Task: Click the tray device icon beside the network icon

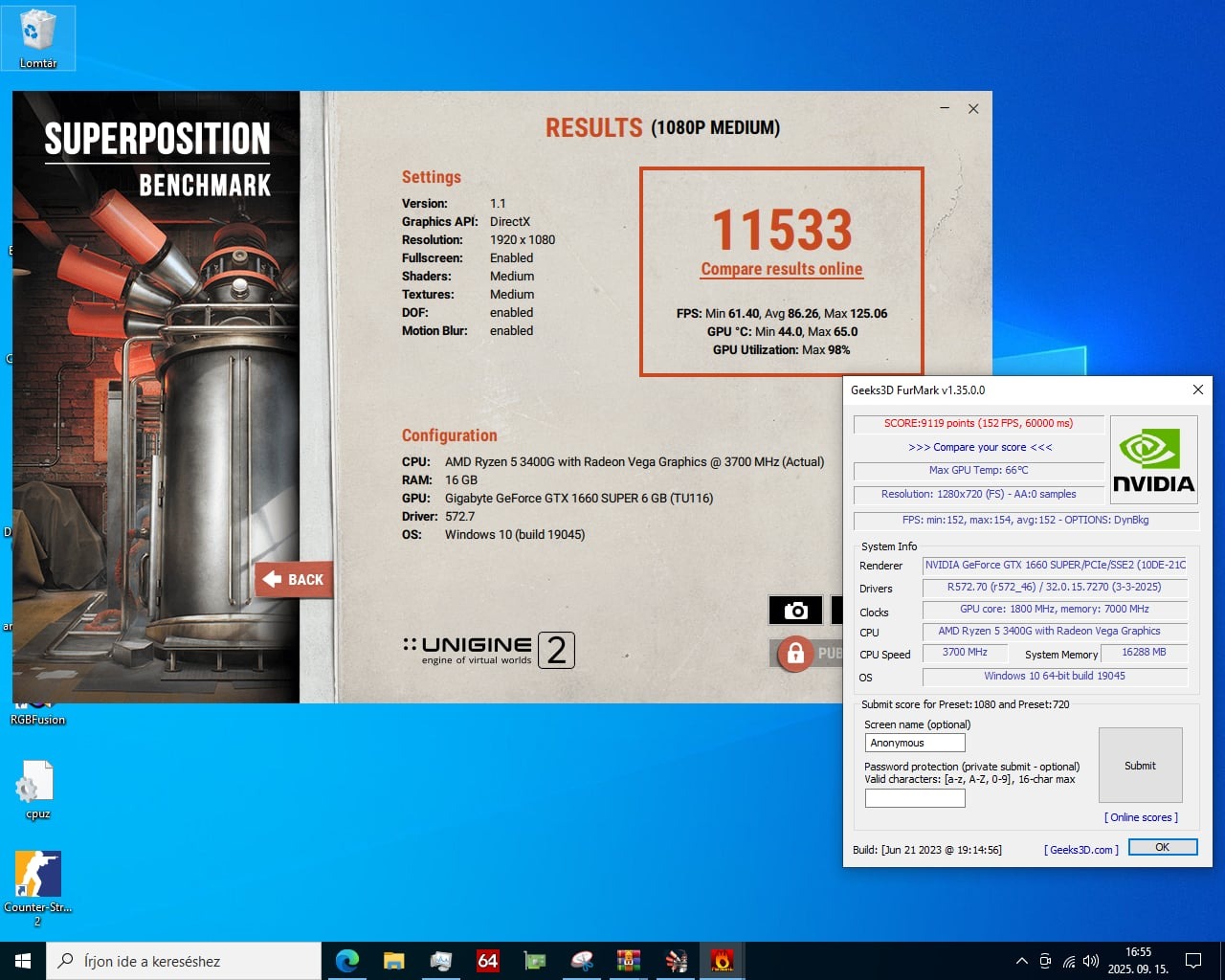Action: tap(1045, 961)
